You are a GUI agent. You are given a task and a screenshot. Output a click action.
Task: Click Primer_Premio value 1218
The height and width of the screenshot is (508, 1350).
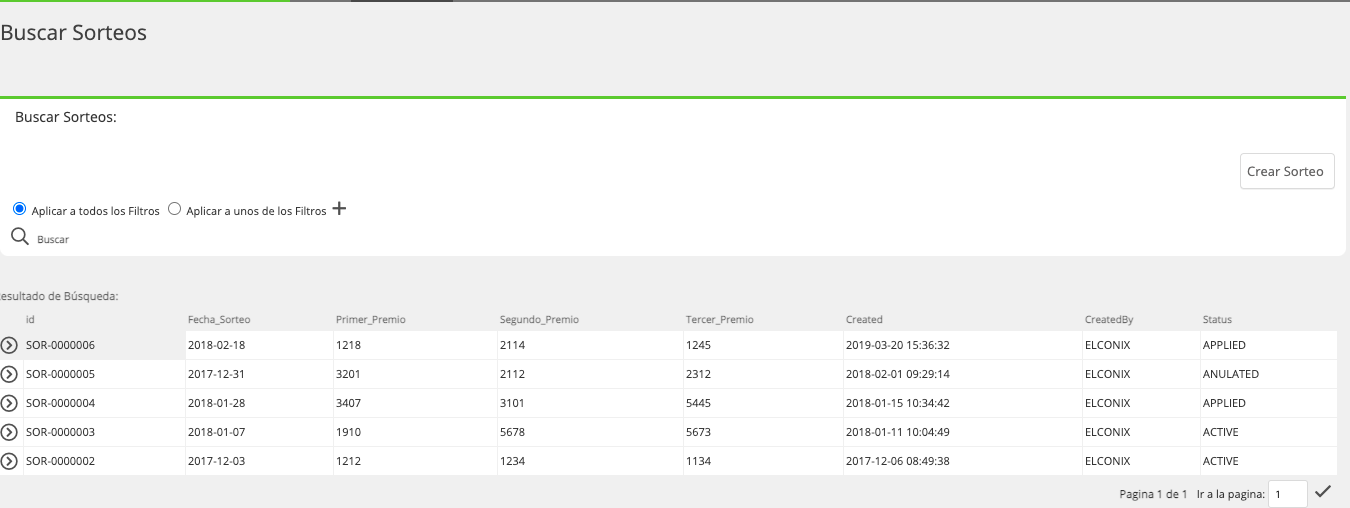point(348,345)
